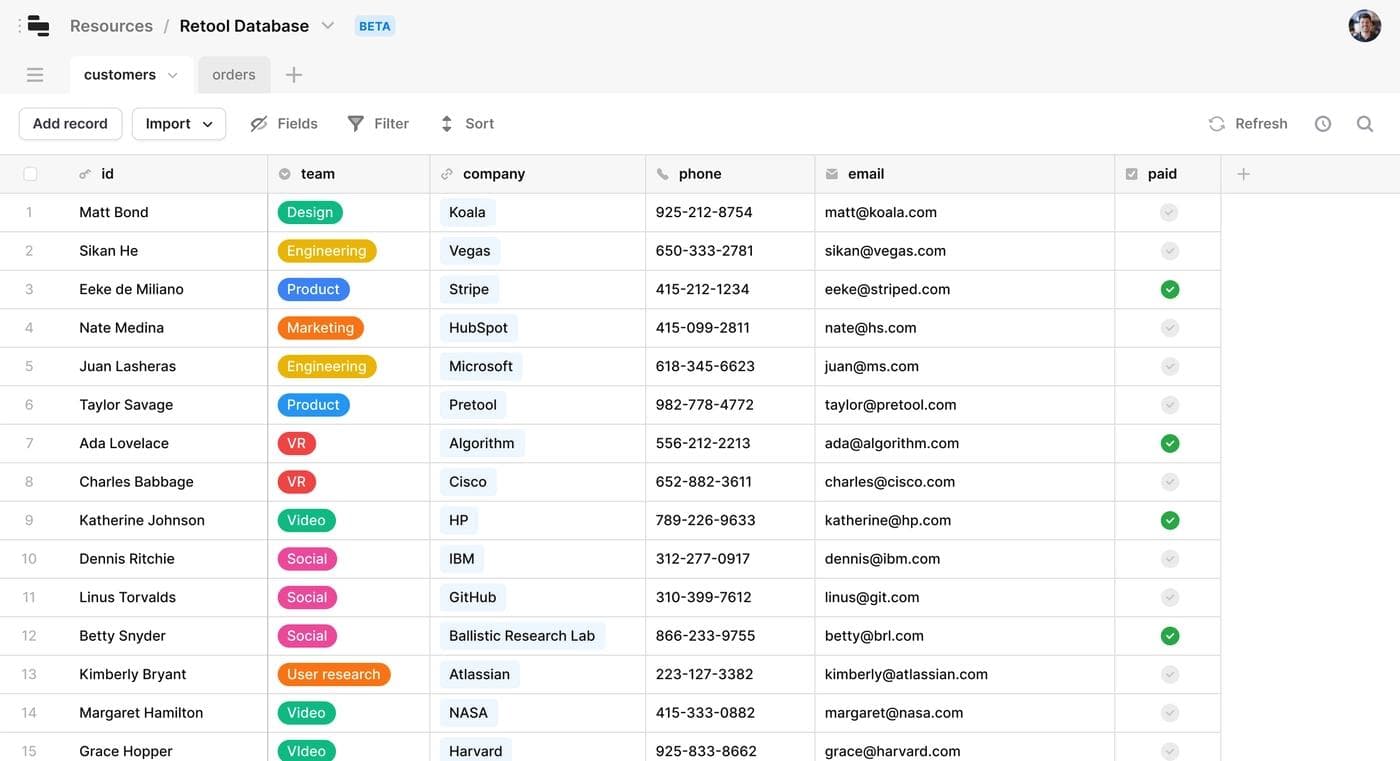The width and height of the screenshot is (1400, 761).
Task: Open the Retool Database name dropdown
Action: pyautogui.click(x=327, y=25)
